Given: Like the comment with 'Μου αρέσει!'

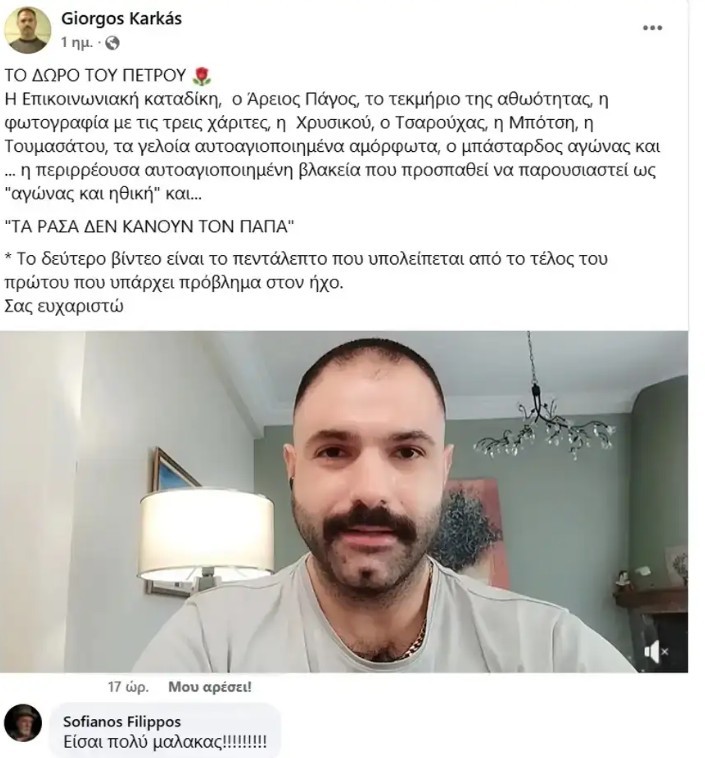Looking at the screenshot, I should pyautogui.click(x=210, y=687).
